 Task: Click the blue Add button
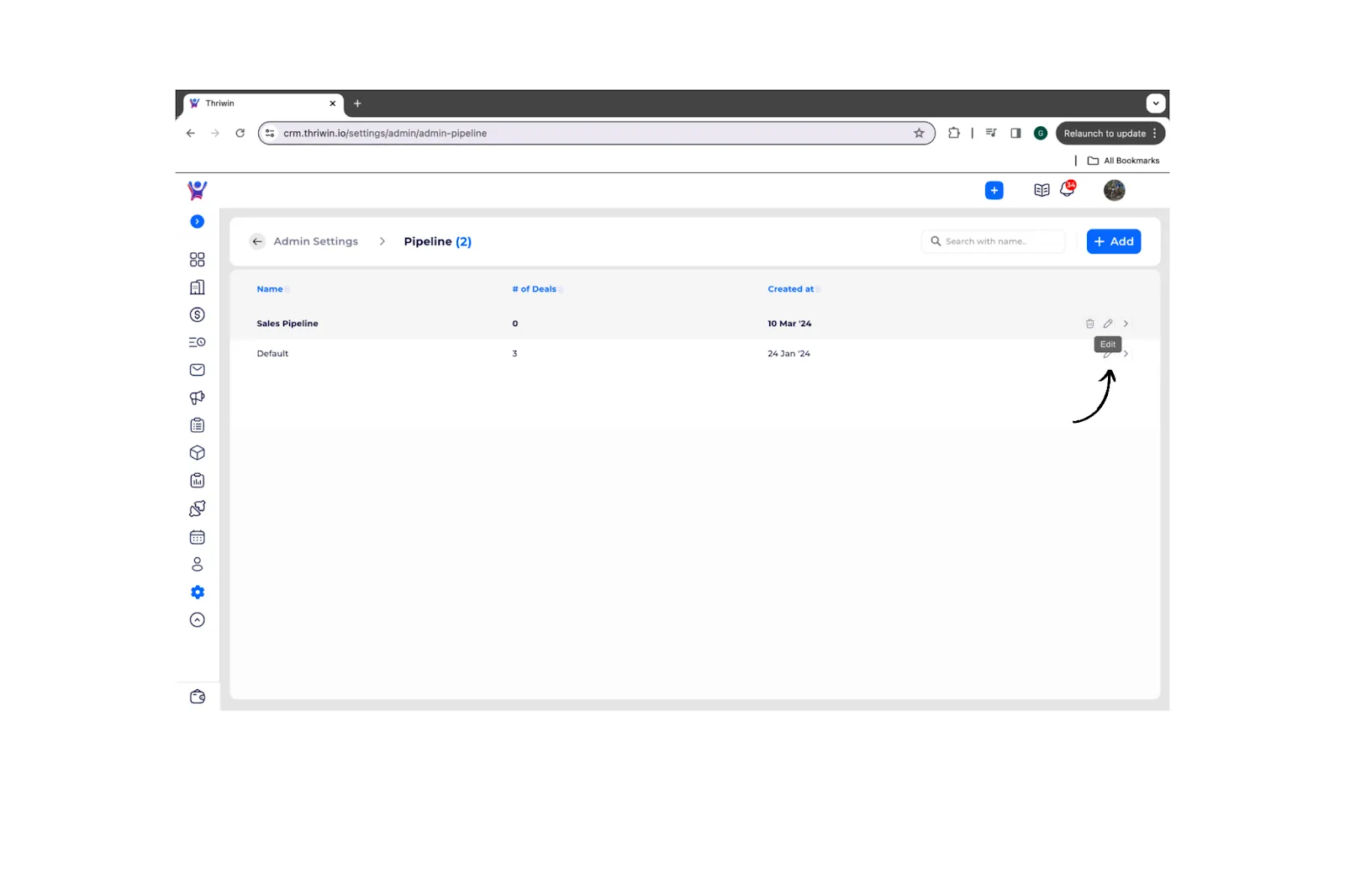[x=1113, y=241]
